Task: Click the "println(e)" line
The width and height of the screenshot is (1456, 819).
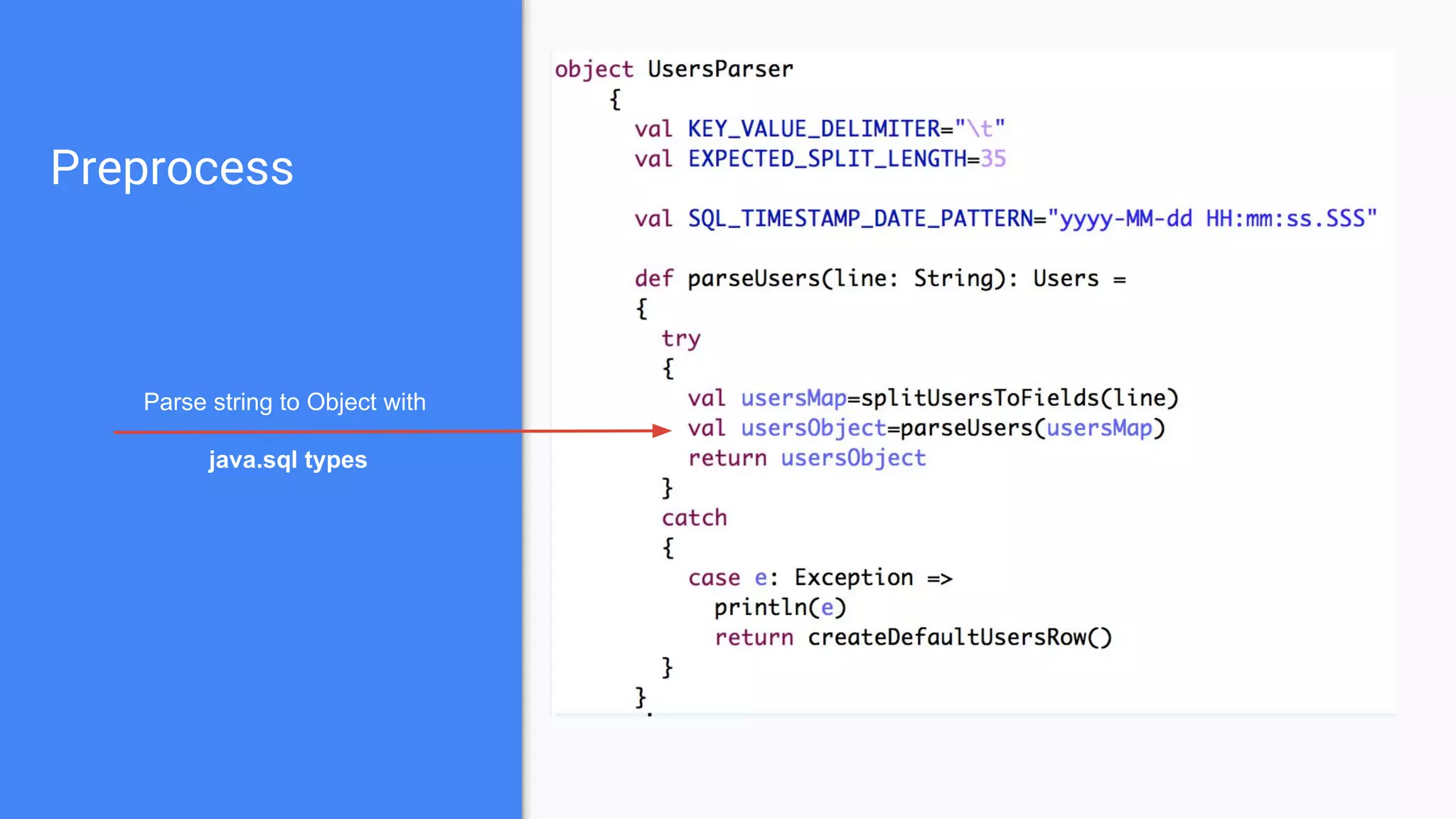Action: pyautogui.click(x=781, y=608)
